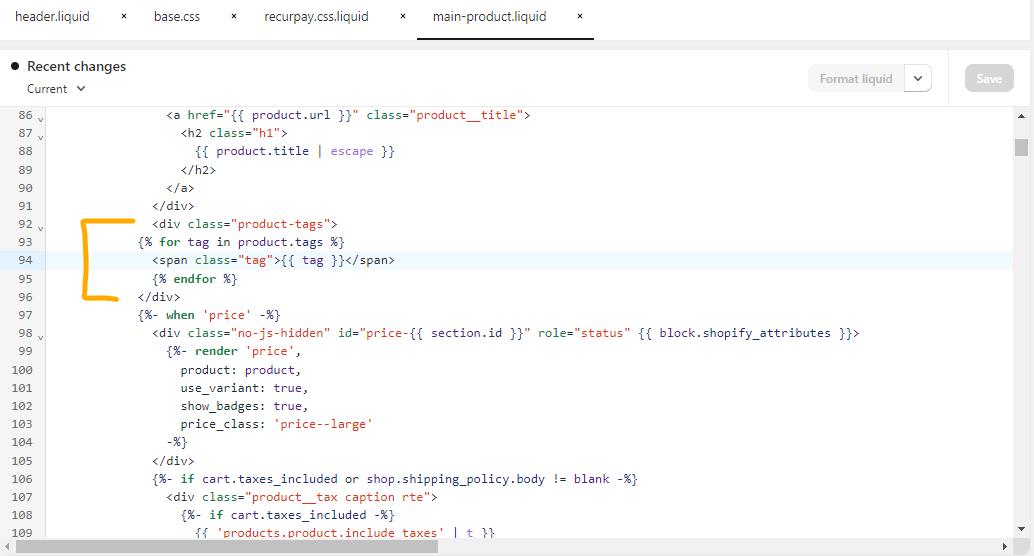Click the horizontal scrollbar thumb

[227, 547]
